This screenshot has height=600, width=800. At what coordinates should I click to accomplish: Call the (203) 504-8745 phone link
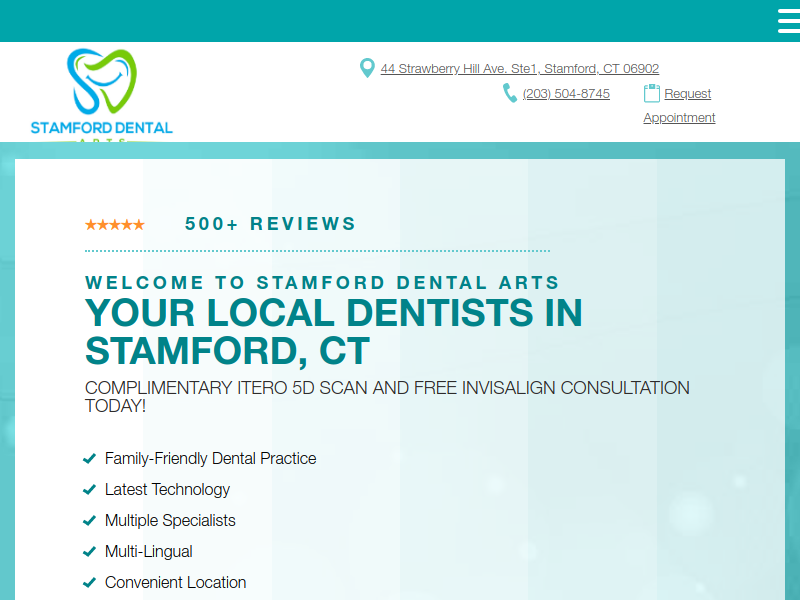pyautogui.click(x=566, y=94)
